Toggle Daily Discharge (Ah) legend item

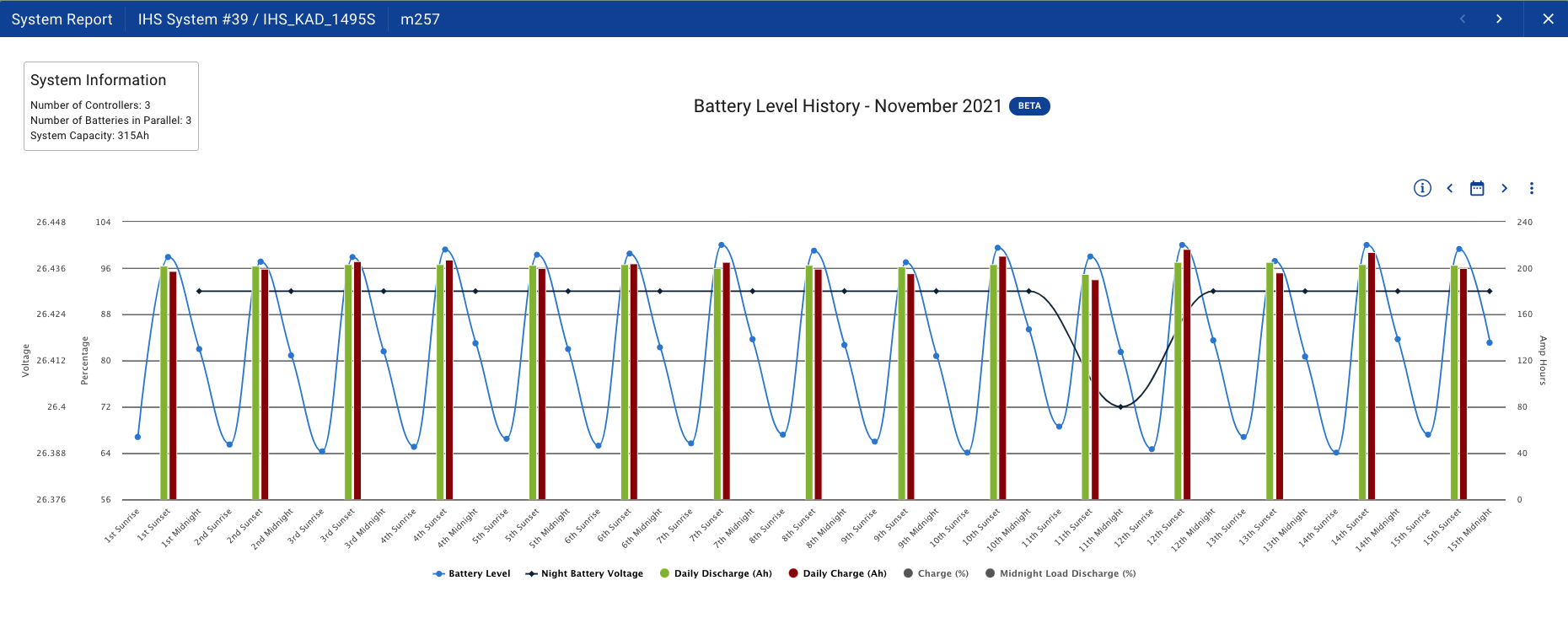coord(716,573)
